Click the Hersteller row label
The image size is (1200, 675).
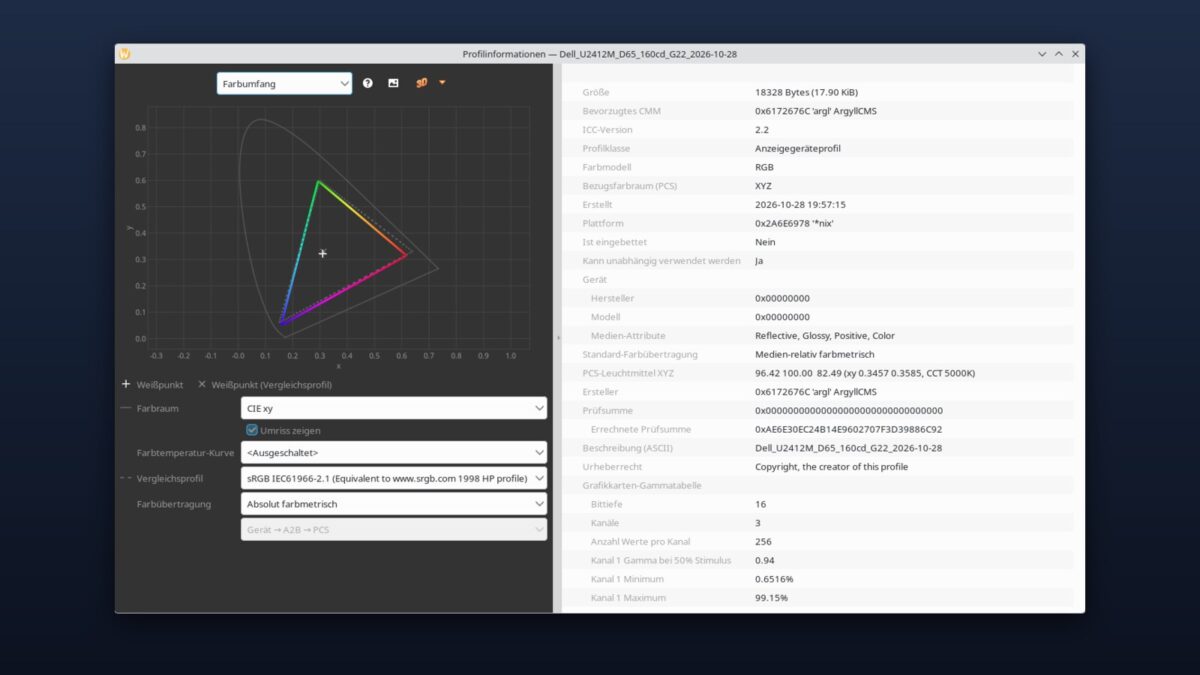[x=612, y=298]
